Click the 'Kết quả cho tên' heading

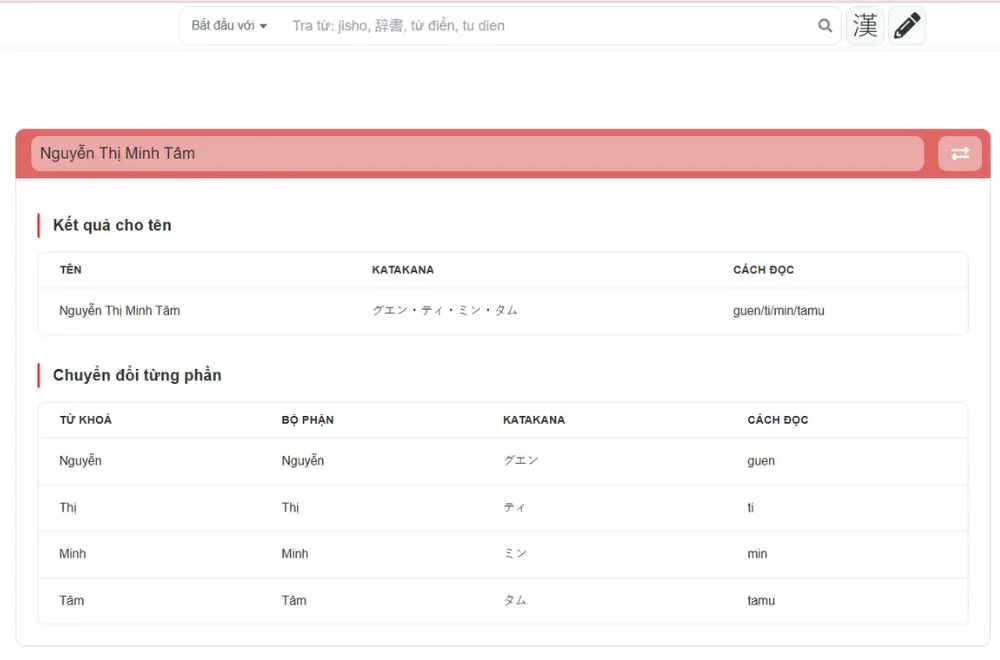[113, 225]
